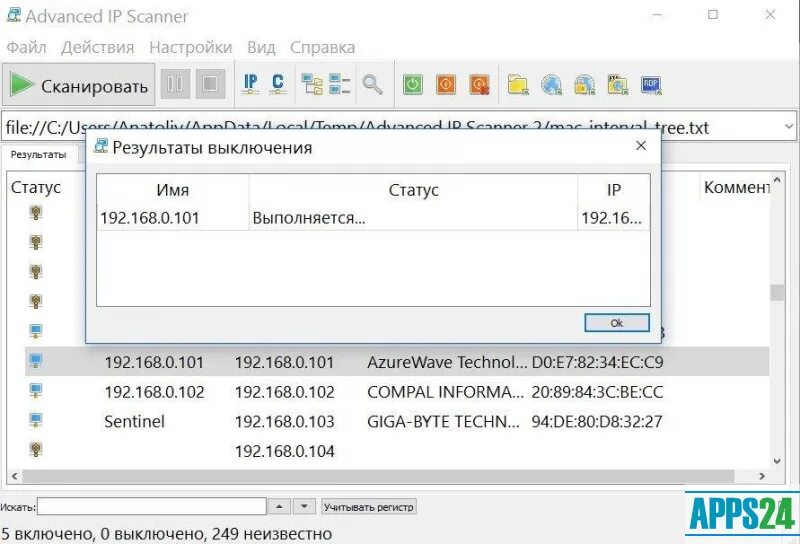The width and height of the screenshot is (800, 544).
Task: Select the Результаты tab
Action: pyautogui.click(x=39, y=154)
